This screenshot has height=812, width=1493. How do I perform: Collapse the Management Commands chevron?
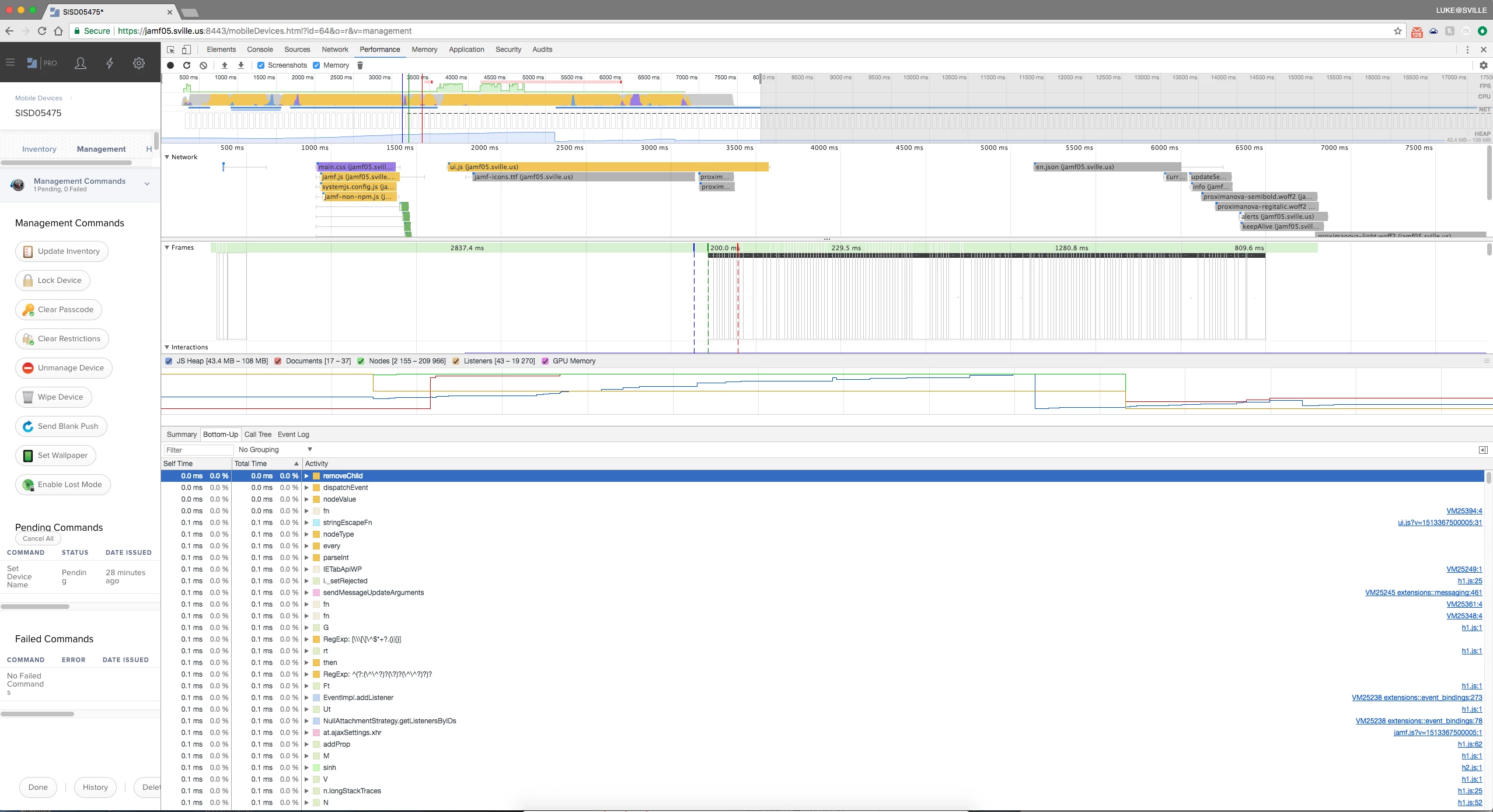(147, 184)
